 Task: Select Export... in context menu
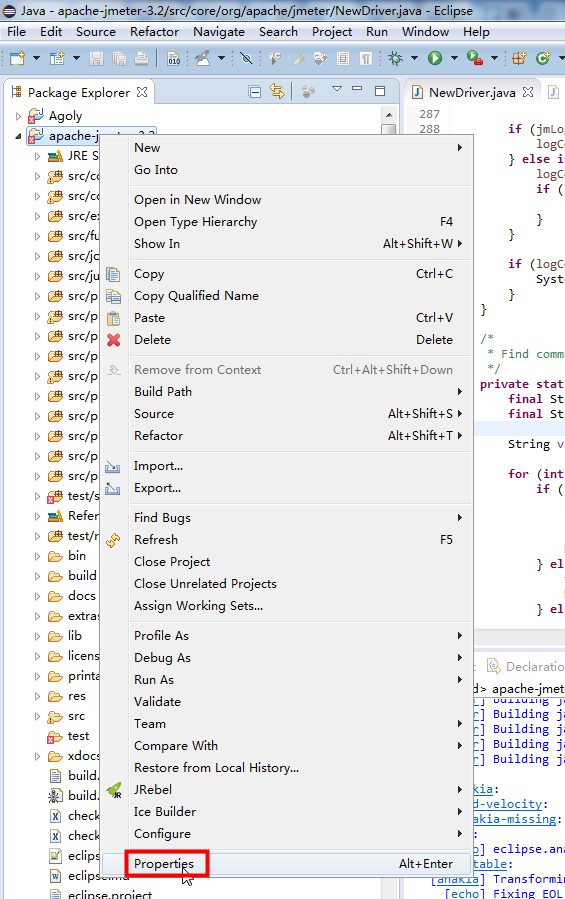[x=287, y=488]
